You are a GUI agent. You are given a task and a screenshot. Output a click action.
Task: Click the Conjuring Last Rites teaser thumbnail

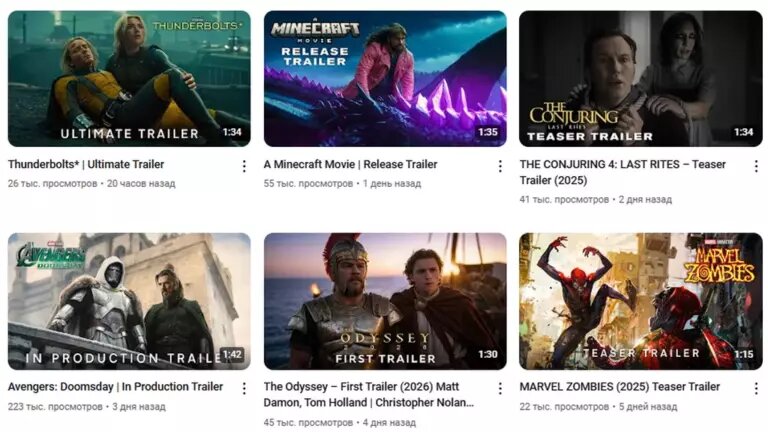641,79
